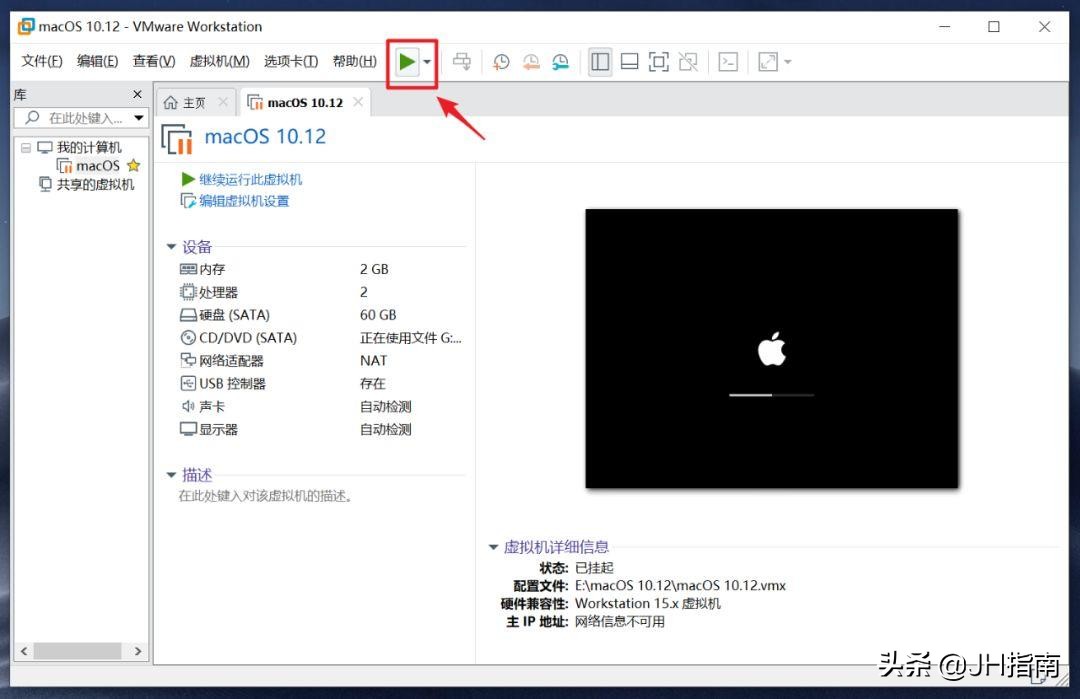This screenshot has height=699, width=1080.
Task: Open the 显示器 display device entry
Action: 209,429
